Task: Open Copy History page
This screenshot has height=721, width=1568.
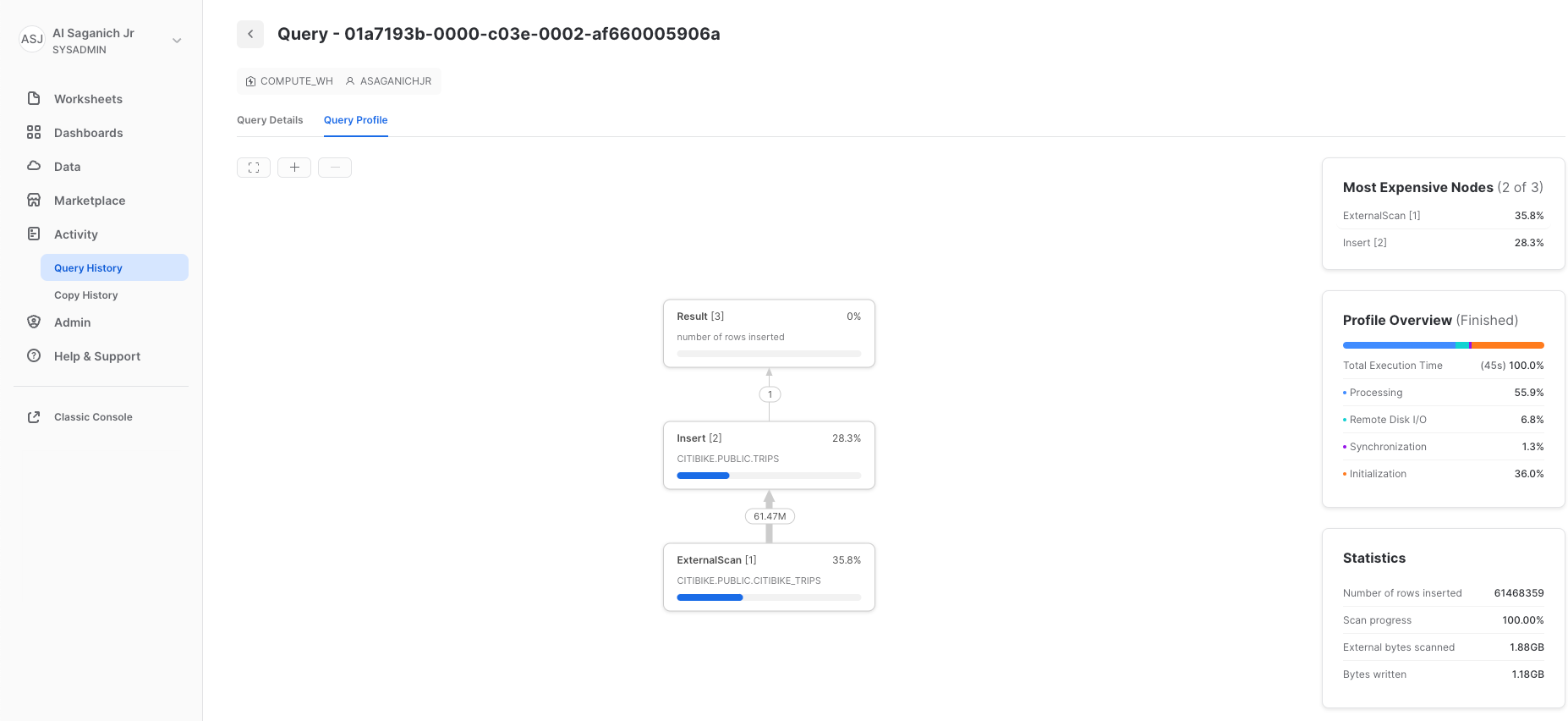Action: [x=85, y=295]
